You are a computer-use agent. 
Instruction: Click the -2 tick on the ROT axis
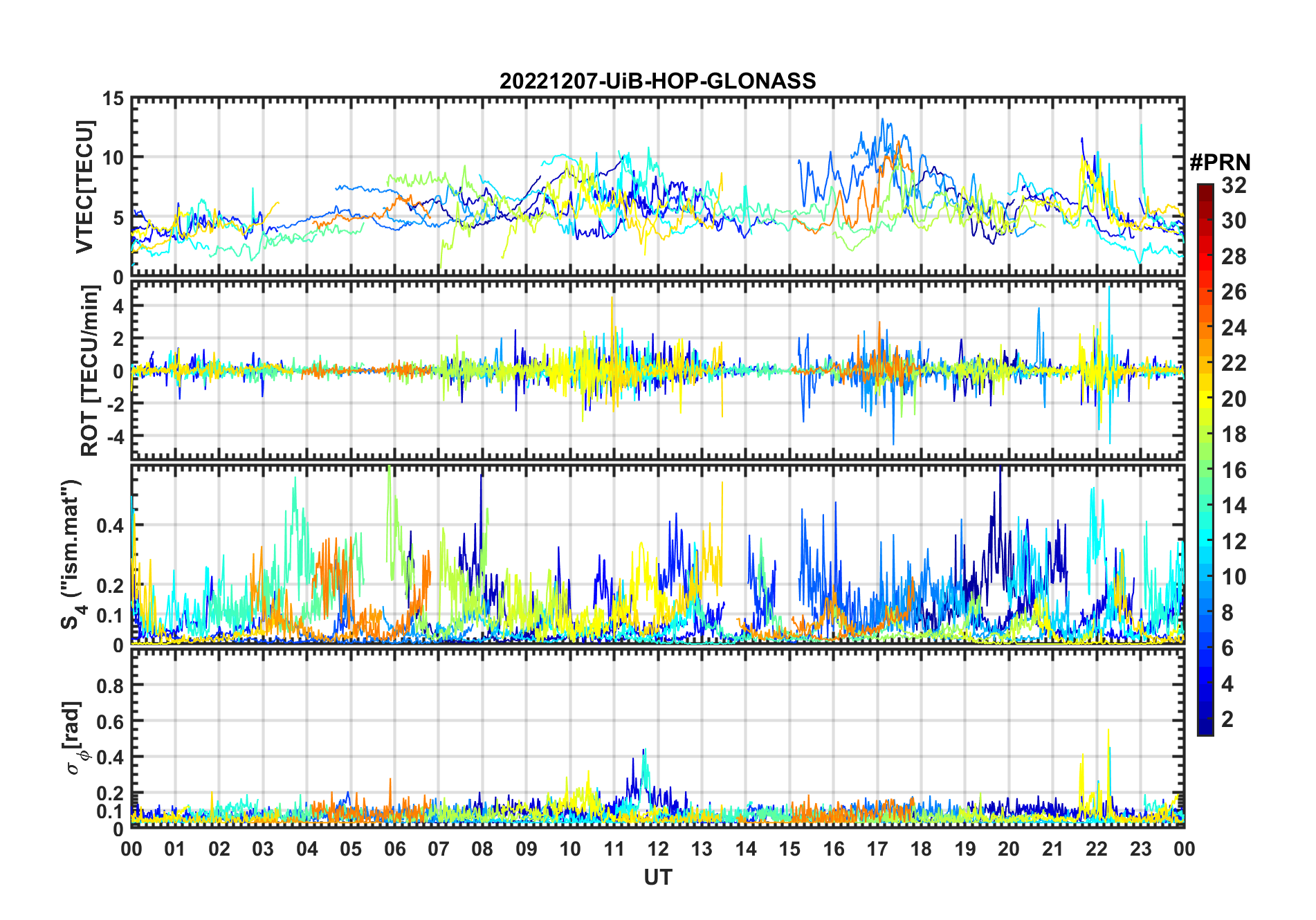click(x=115, y=403)
